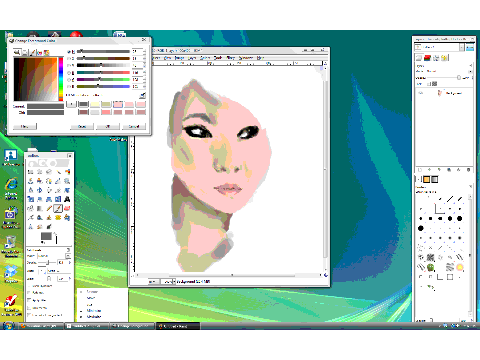
Task: Select the Rectangle Select tool in the toolbox
Action: coord(31,172)
